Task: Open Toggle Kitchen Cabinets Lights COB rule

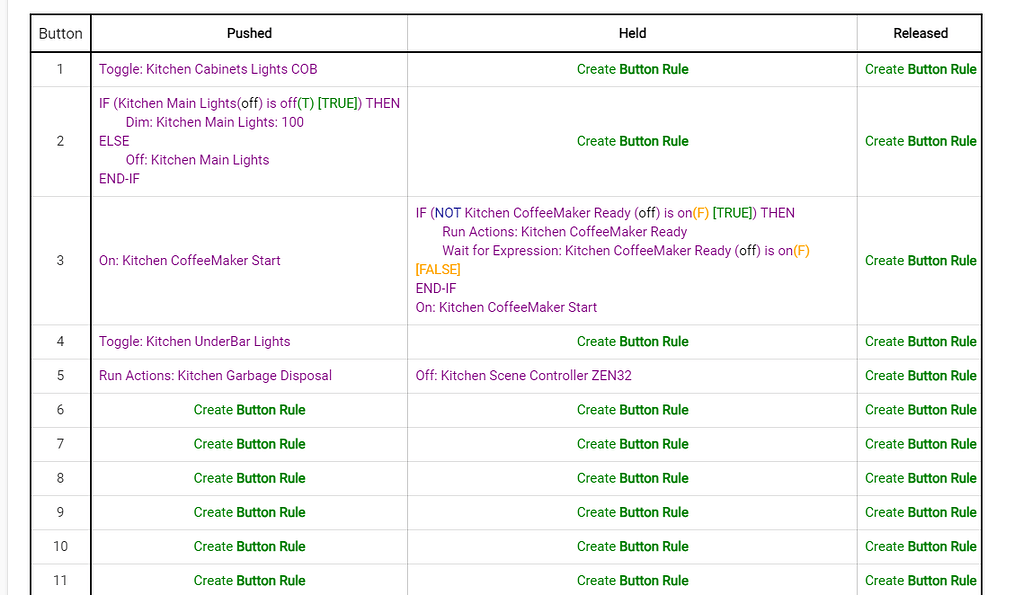Action: point(208,69)
